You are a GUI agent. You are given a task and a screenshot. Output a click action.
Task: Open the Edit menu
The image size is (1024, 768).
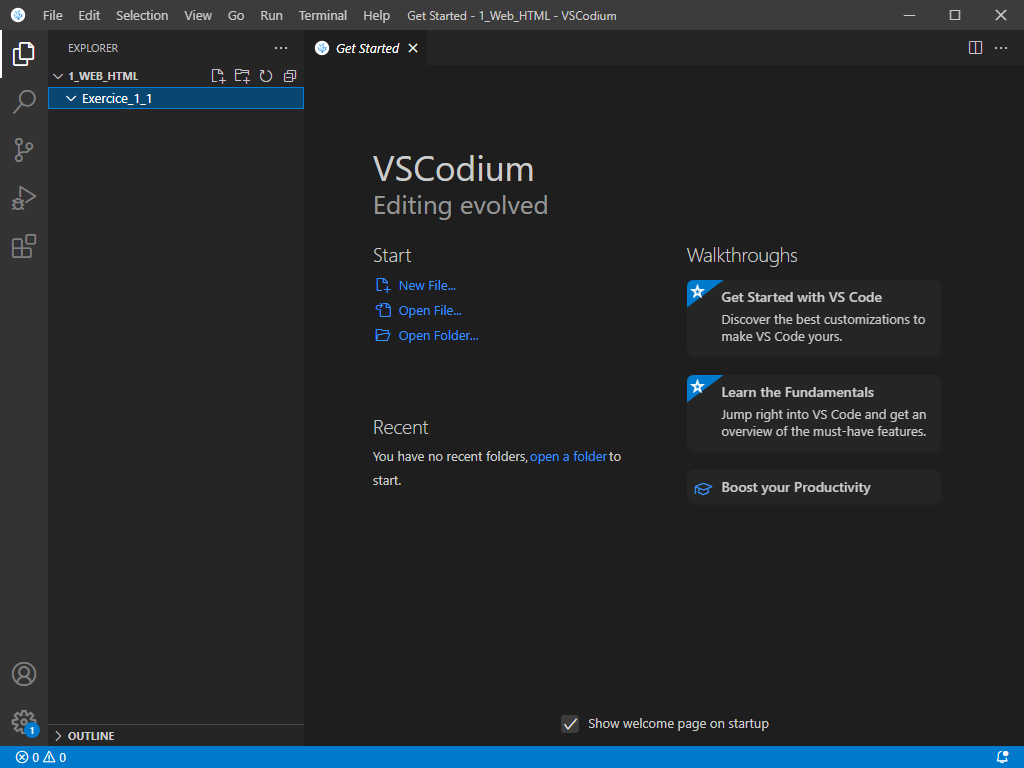89,15
